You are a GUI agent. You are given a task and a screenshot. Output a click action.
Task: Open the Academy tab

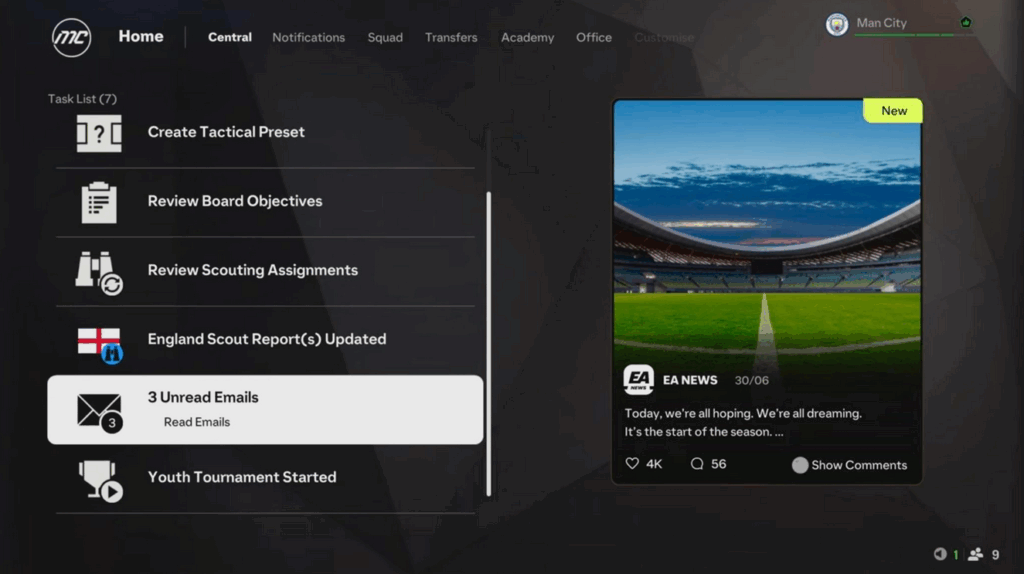tap(527, 37)
